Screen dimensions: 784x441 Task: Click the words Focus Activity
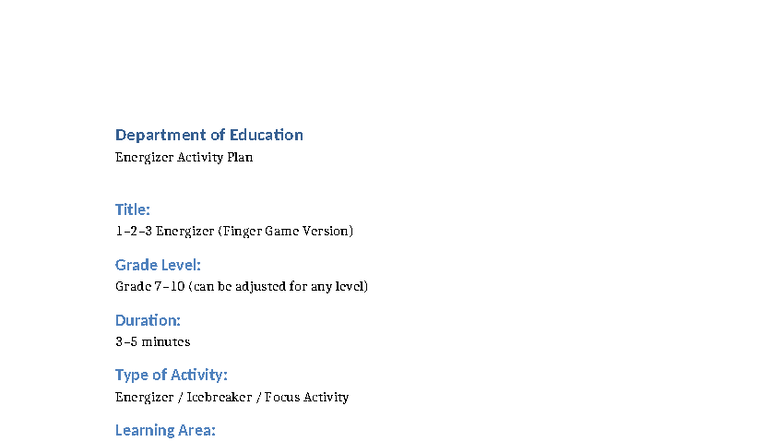pos(306,397)
